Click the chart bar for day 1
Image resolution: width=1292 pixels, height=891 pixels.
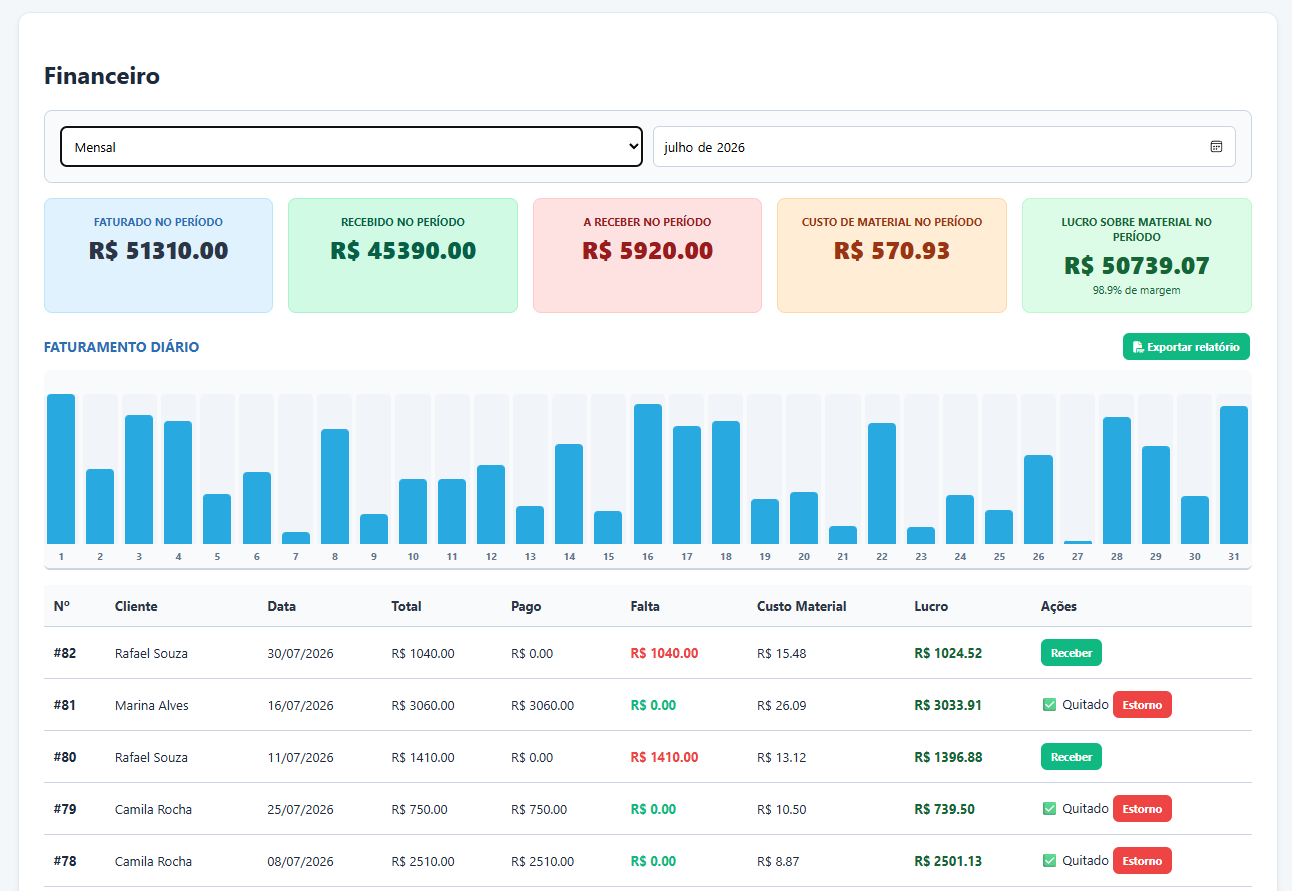61,469
